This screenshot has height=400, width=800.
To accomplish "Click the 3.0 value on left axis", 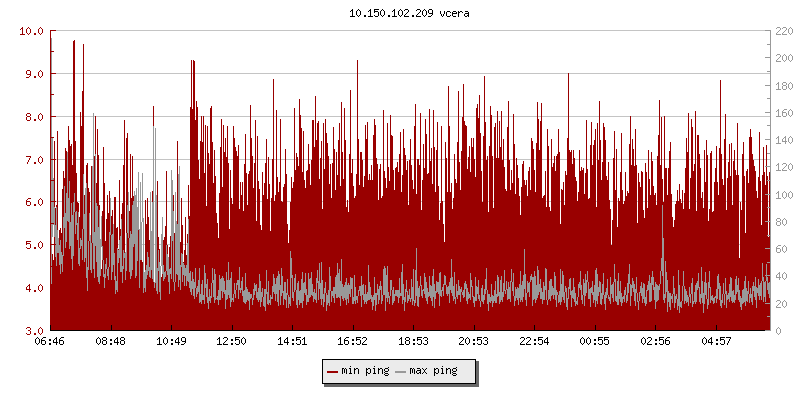I will 35,331.
